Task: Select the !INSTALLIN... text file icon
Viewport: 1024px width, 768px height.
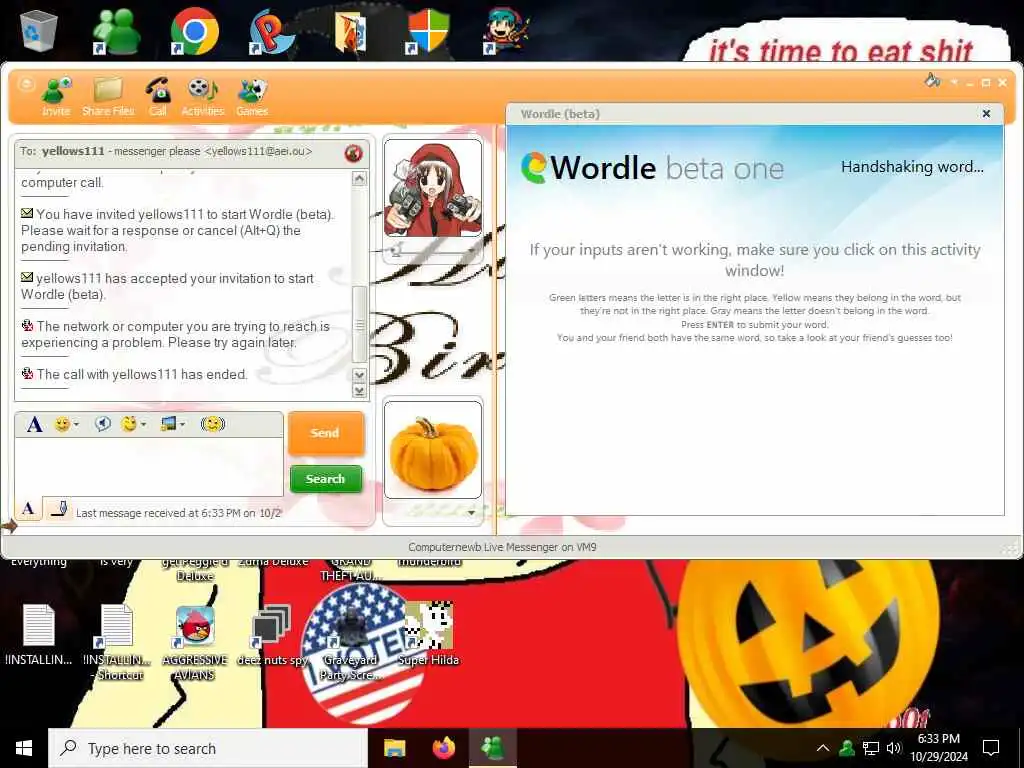Action: click(39, 635)
